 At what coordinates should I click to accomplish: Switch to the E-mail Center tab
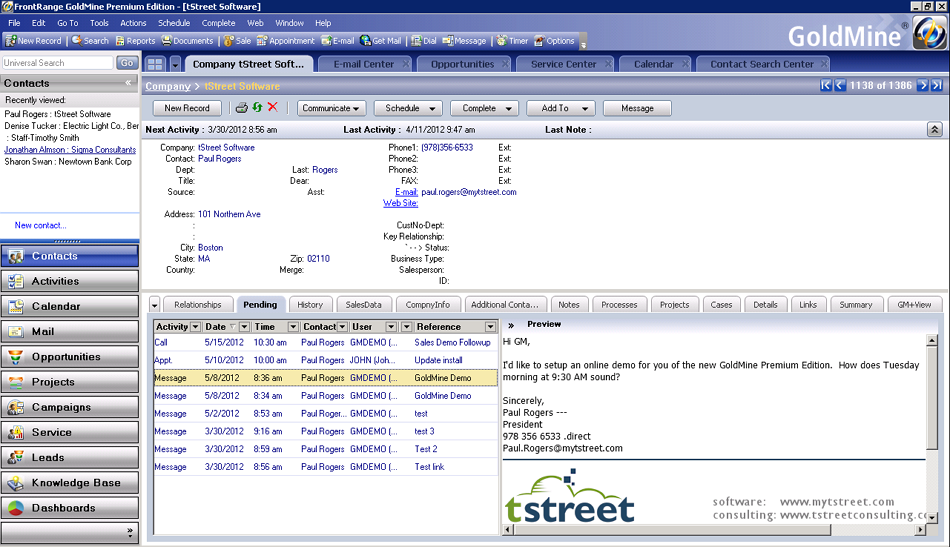tap(364, 64)
